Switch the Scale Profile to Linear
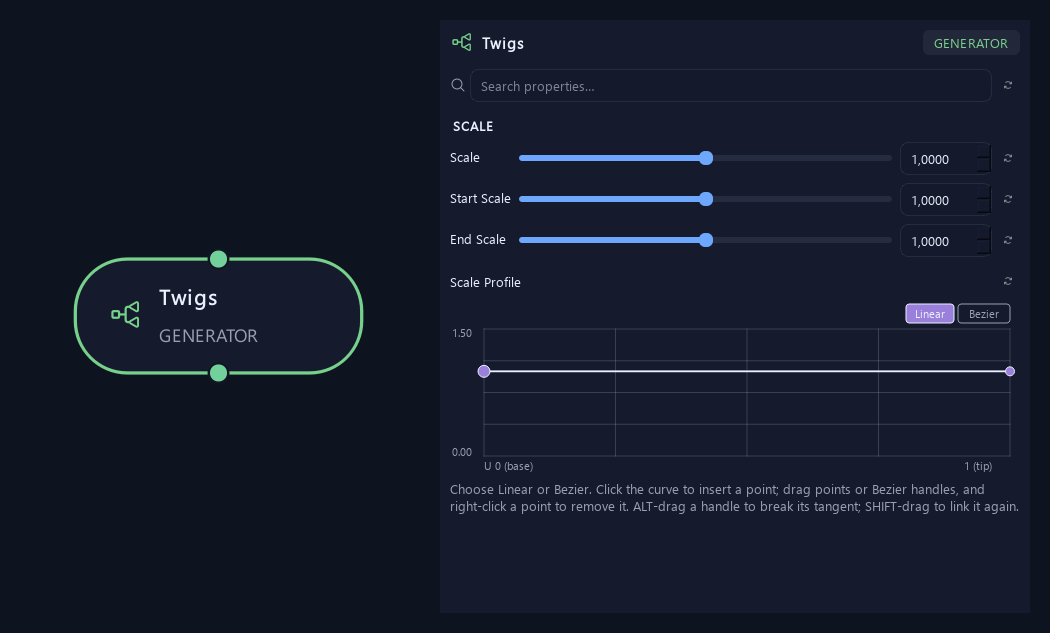 (929, 313)
